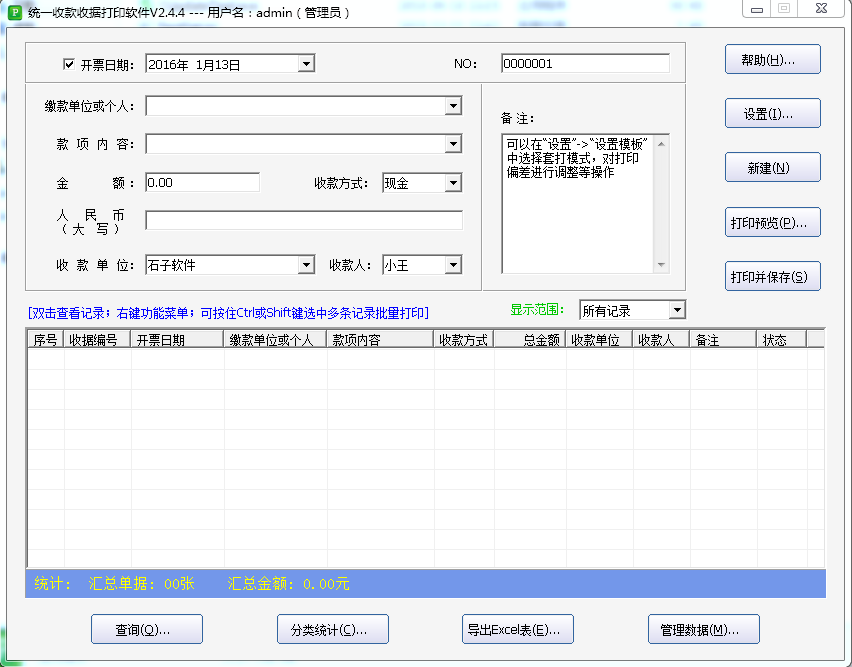The height and width of the screenshot is (667, 852).
Task: Open the 缴款单位或个人 combo box
Action: coord(453,105)
